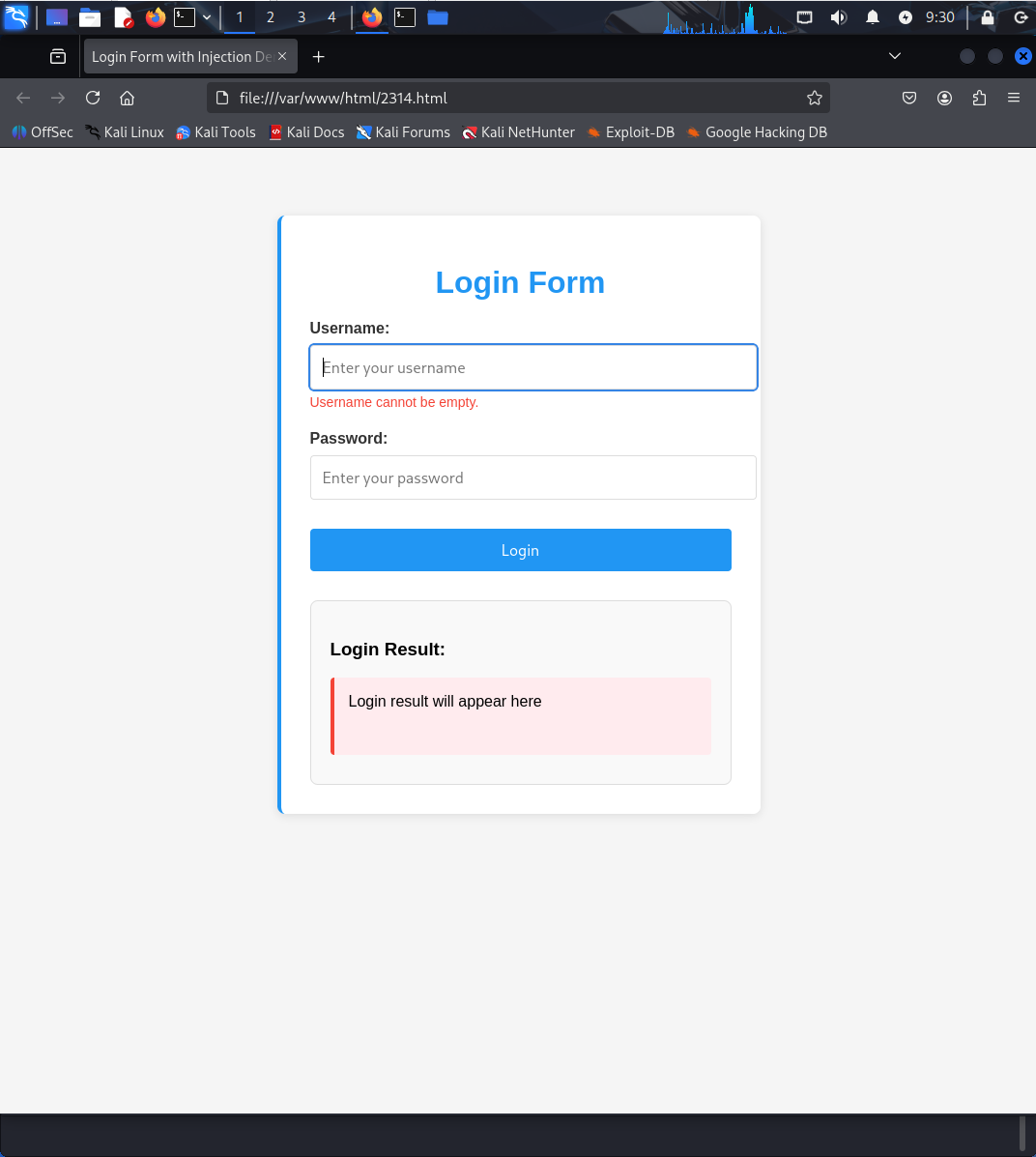1036x1157 pixels.
Task: Switch to workspace 1
Action: coord(239,17)
